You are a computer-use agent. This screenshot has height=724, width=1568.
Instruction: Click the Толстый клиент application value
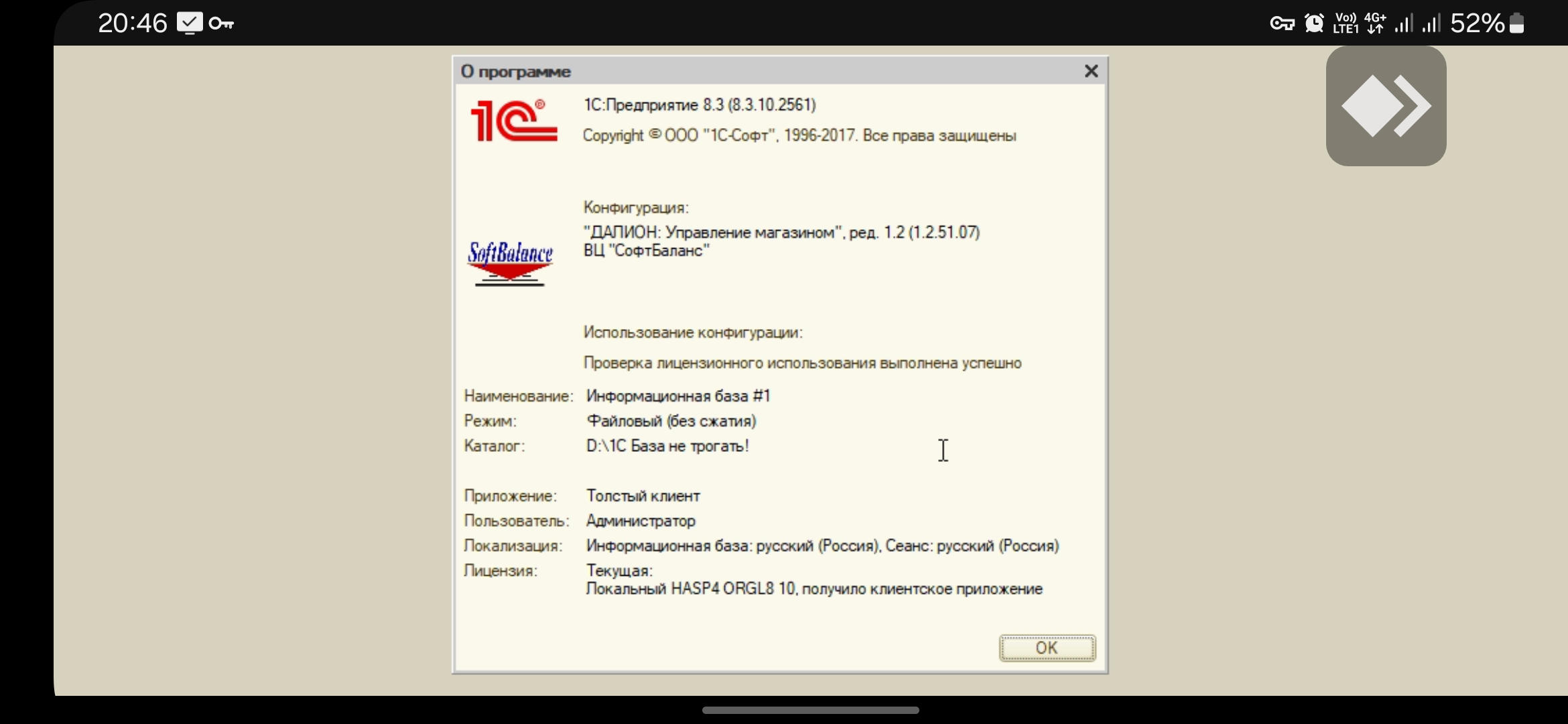tap(643, 496)
